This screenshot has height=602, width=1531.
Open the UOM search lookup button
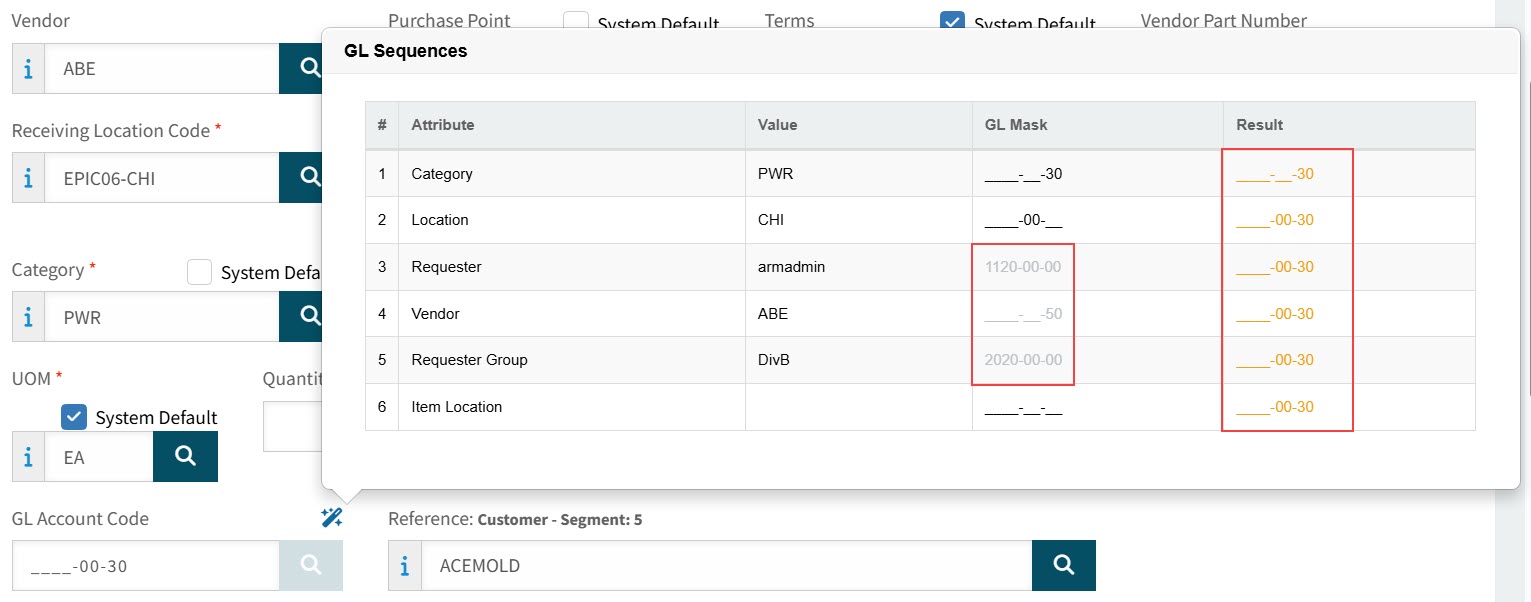pos(185,456)
